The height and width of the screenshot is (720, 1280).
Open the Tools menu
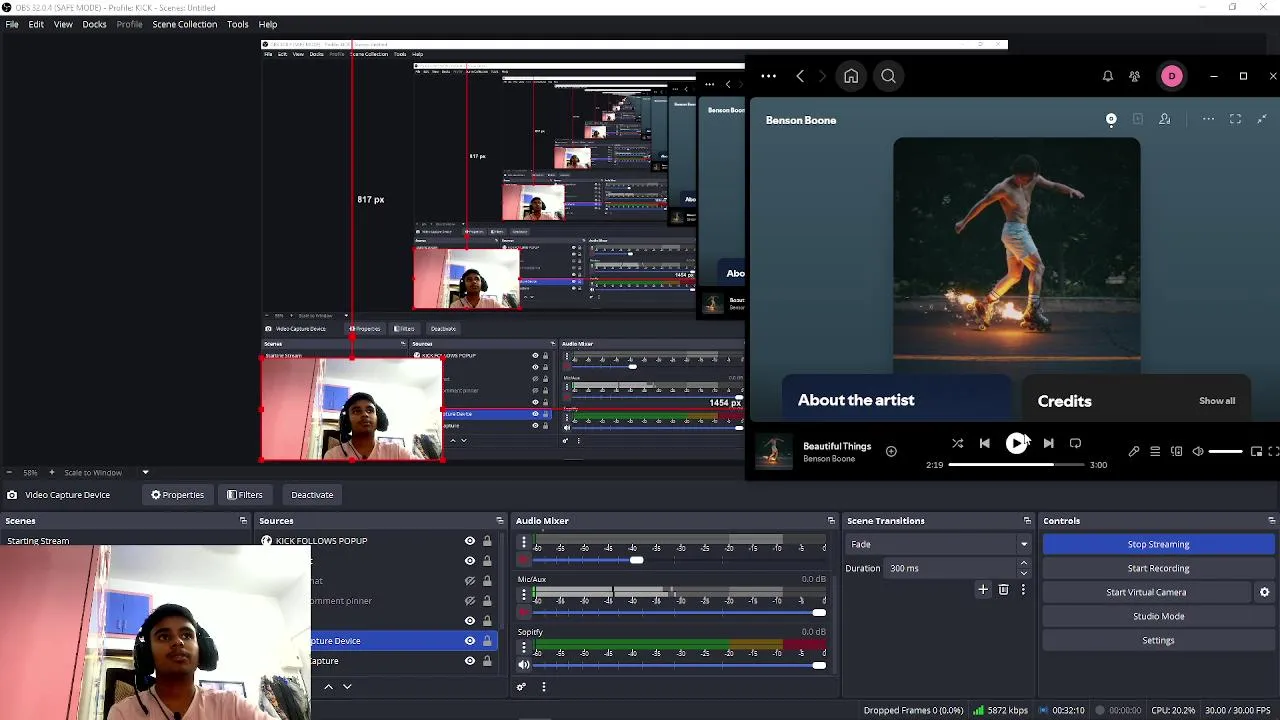pos(238,24)
